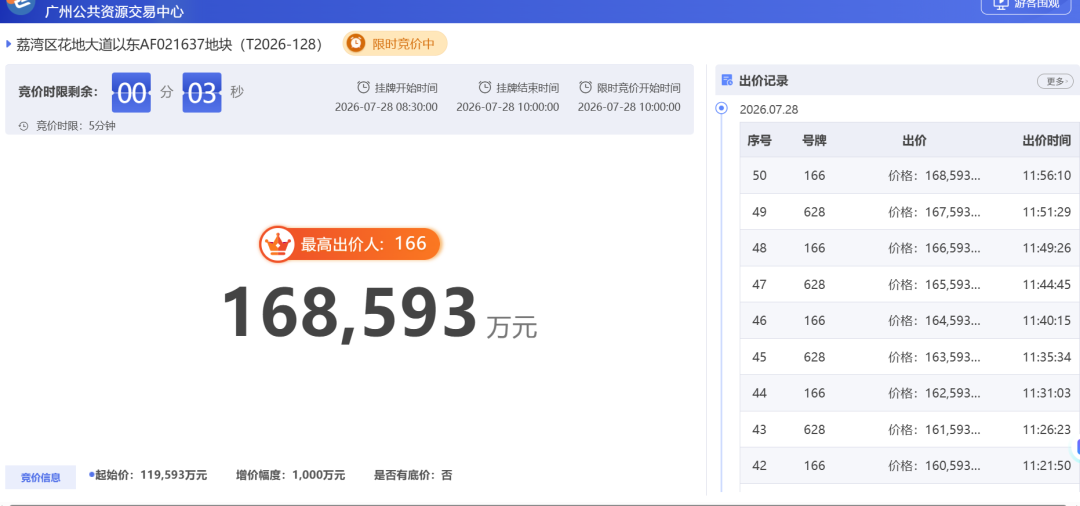Screen dimensions: 1080x506
Task: Select bid record row number 45
Action: tap(910, 357)
